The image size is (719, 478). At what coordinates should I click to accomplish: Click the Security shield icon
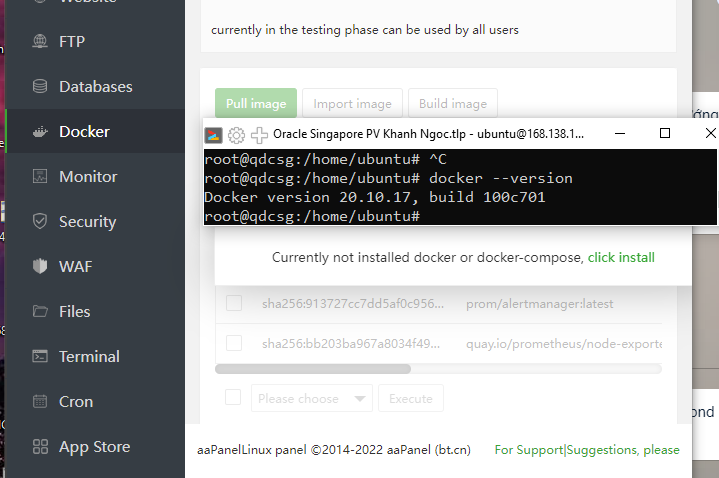[41, 222]
